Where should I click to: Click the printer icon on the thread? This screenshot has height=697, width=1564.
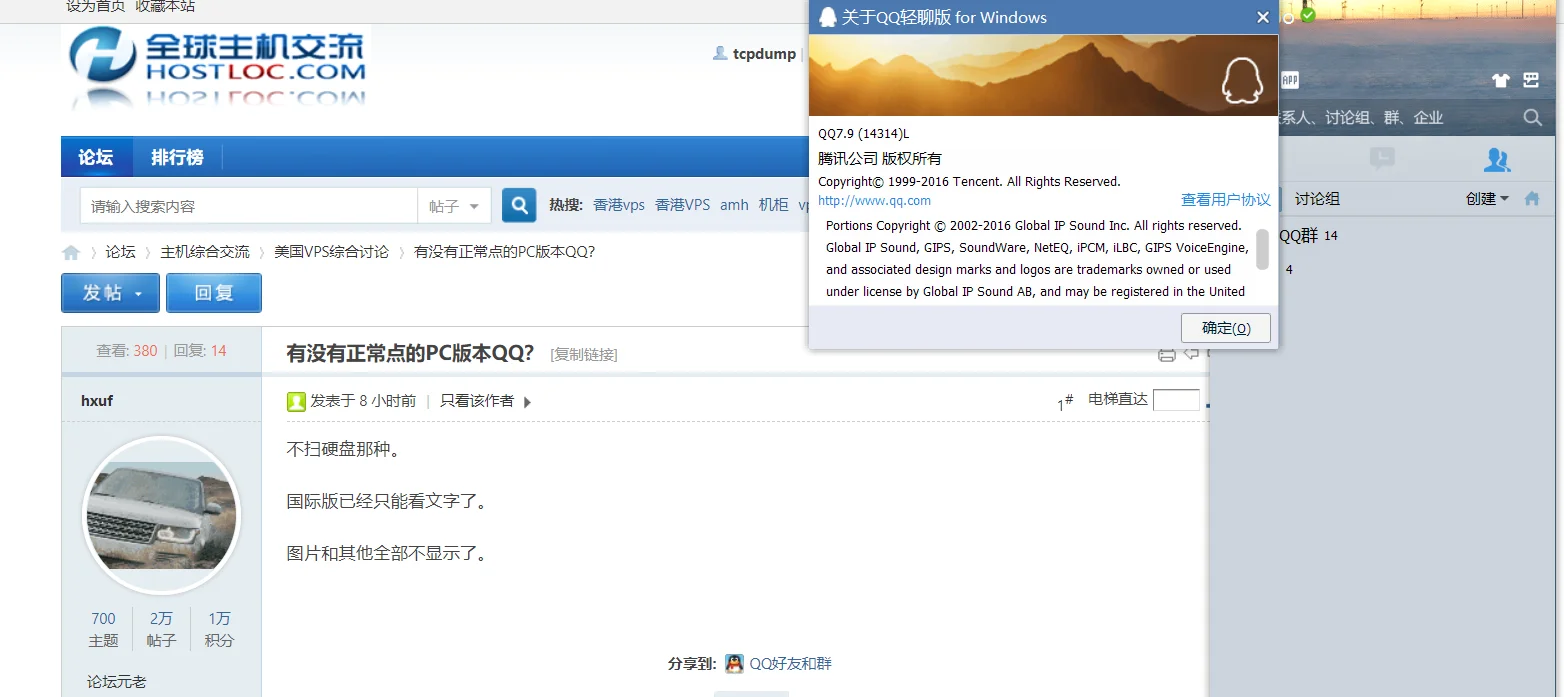[1166, 354]
